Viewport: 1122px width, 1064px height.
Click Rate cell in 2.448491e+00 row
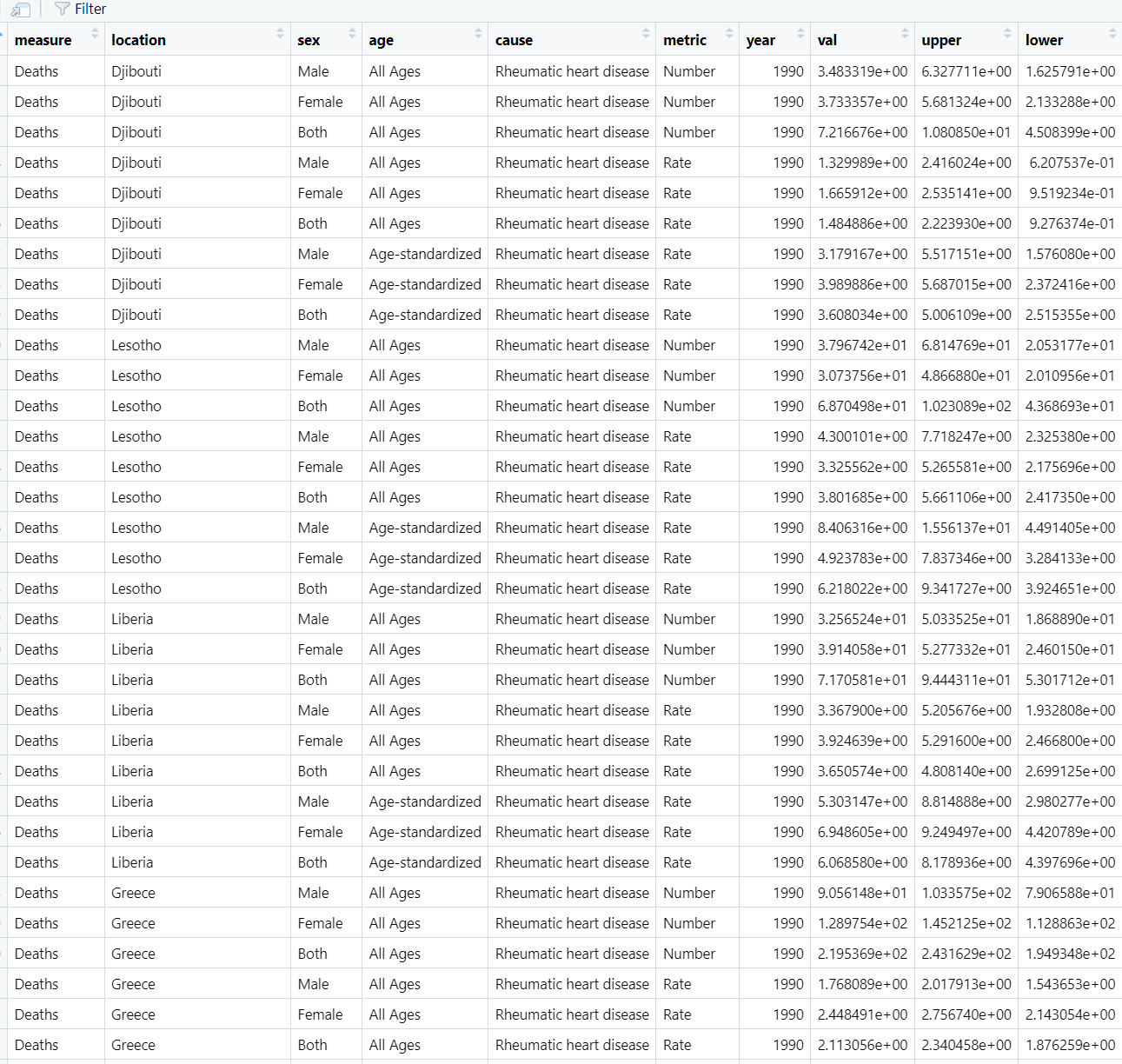(697, 1014)
